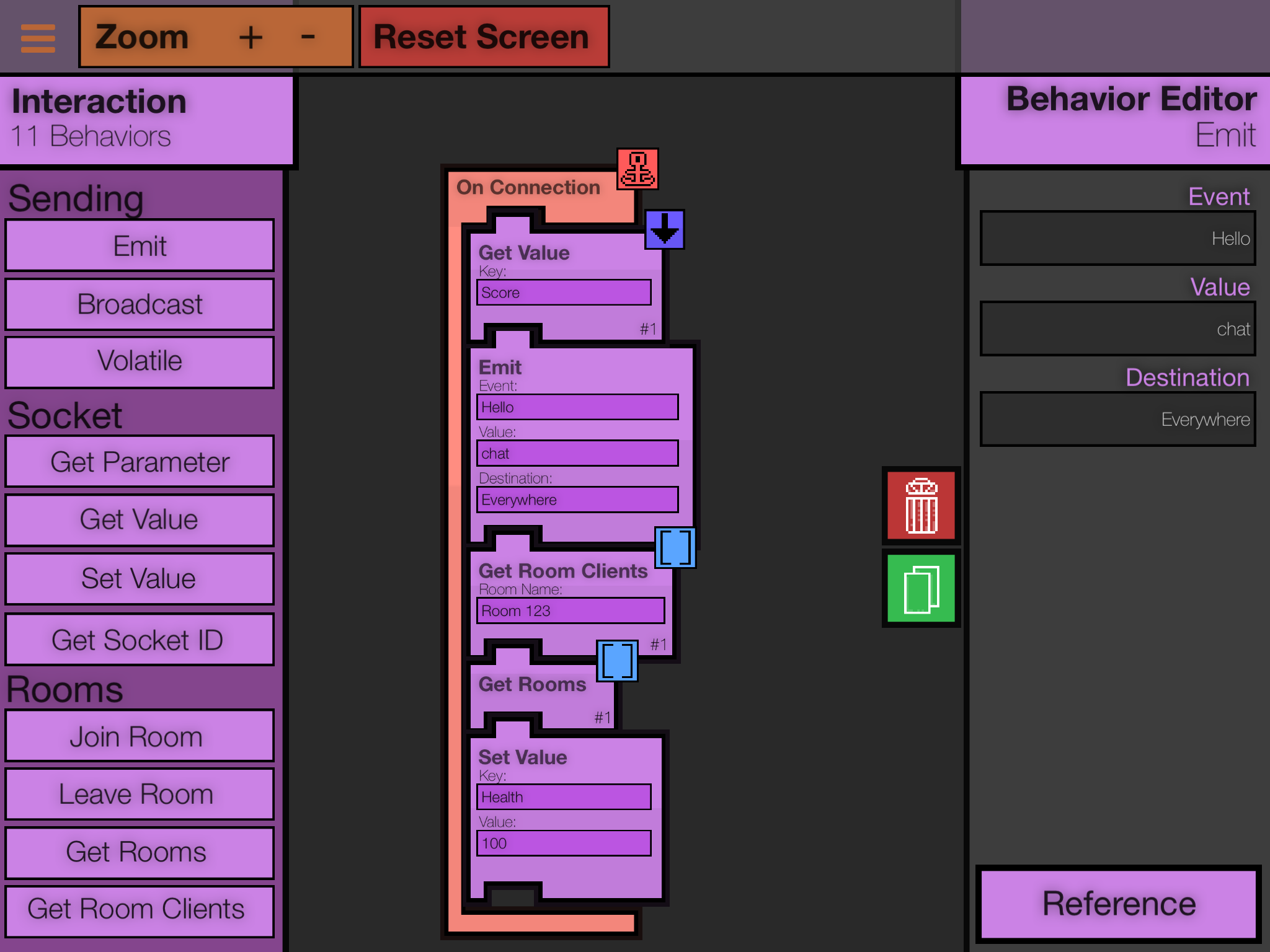Image resolution: width=1270 pixels, height=952 pixels.
Task: Open the Destination field set to Everywhere
Action: point(1117,420)
